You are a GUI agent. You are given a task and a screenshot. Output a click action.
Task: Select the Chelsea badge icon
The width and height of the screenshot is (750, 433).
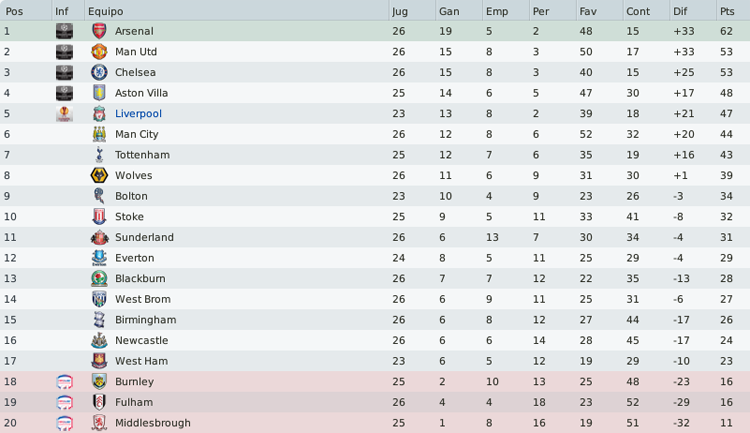click(x=99, y=72)
